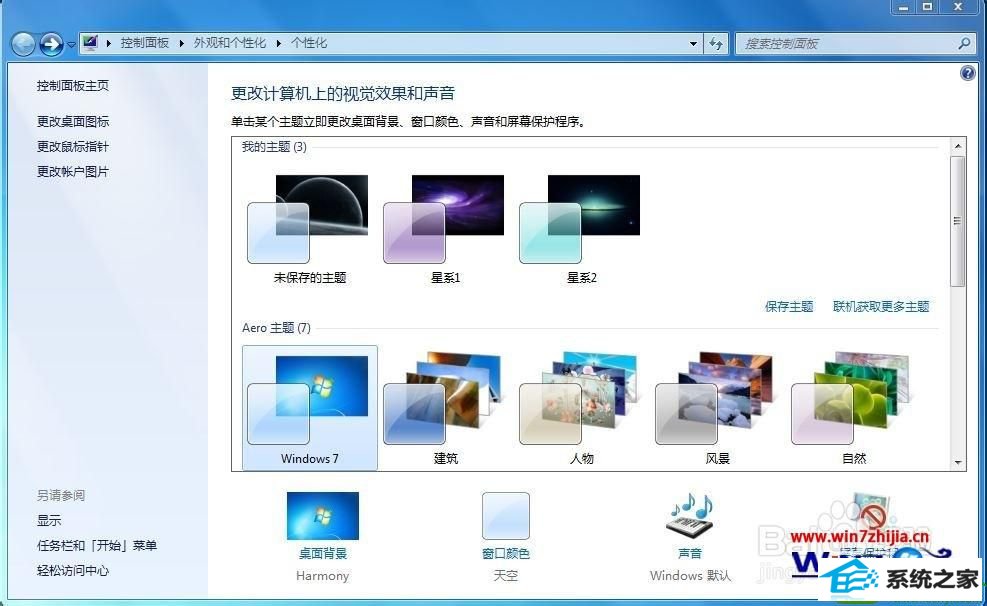Image resolution: width=987 pixels, height=606 pixels.
Task: Go back with the Back arrow button
Action: click(23, 44)
